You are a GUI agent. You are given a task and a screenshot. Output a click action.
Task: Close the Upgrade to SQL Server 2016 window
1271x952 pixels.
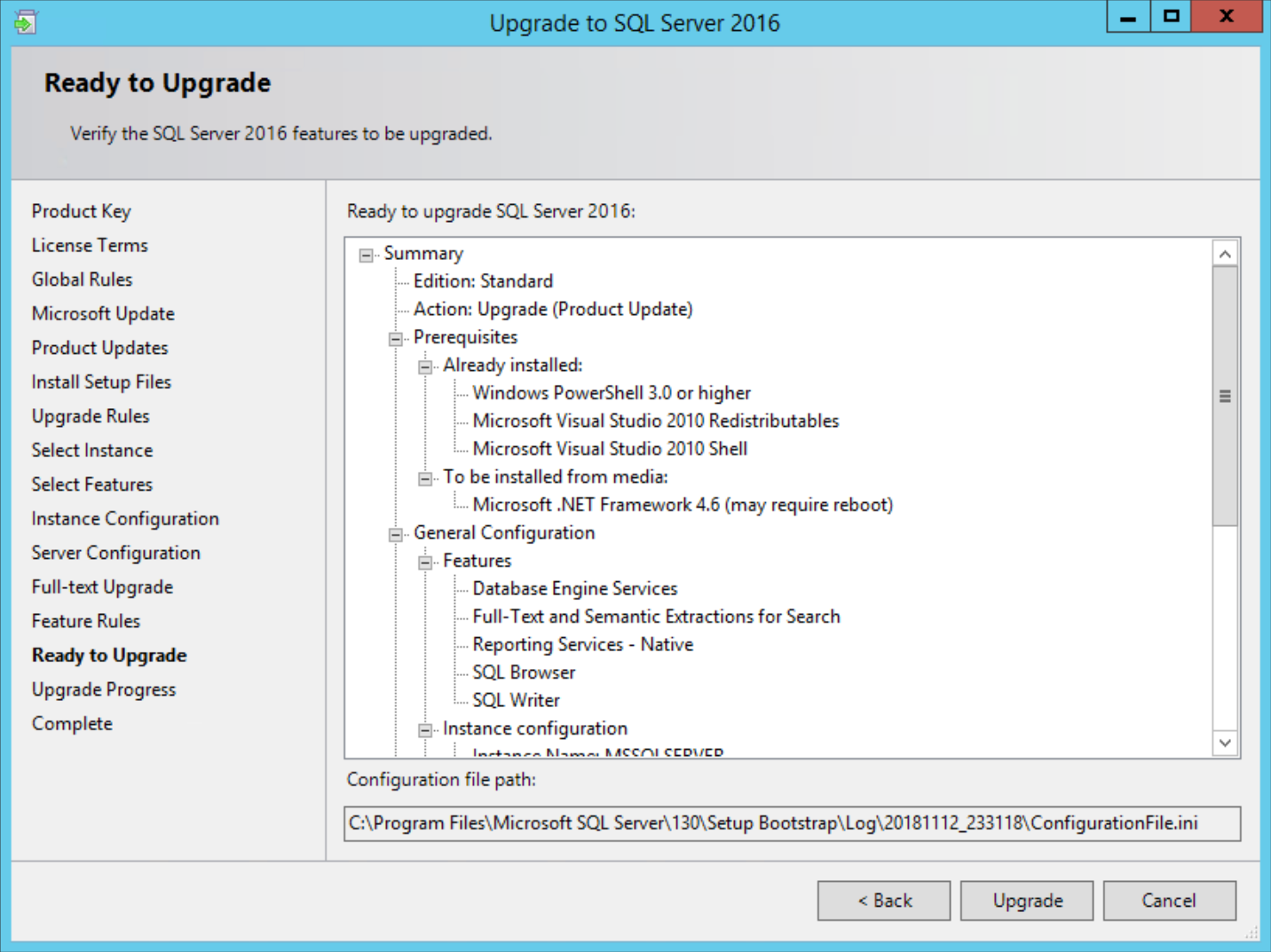pos(1227,16)
